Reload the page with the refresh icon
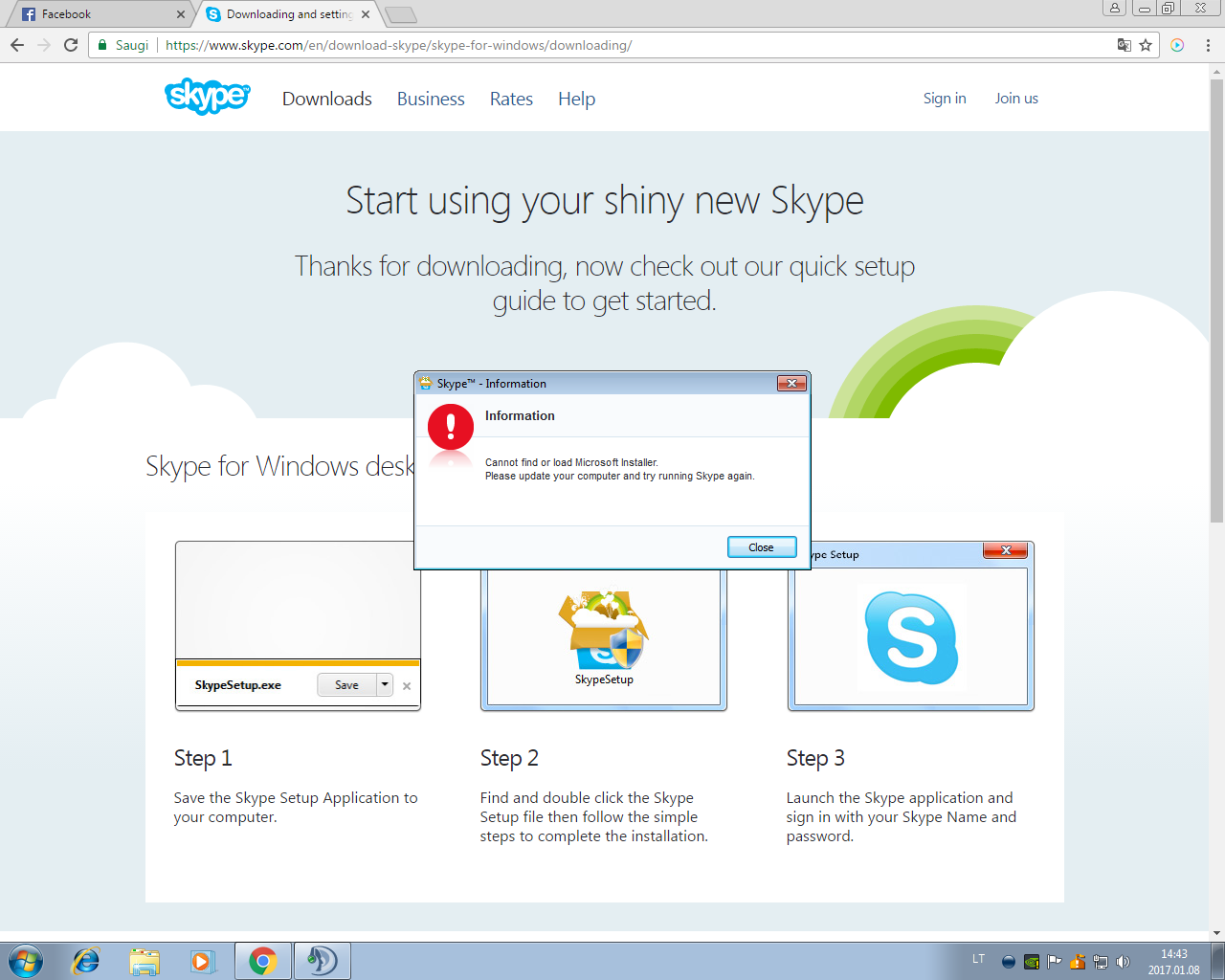The width and height of the screenshot is (1225, 980). [x=71, y=45]
